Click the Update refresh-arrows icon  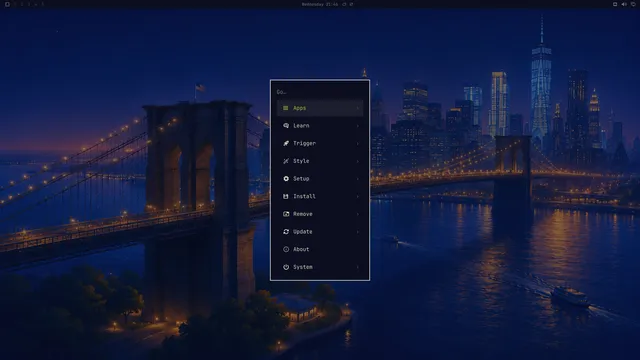click(286, 231)
